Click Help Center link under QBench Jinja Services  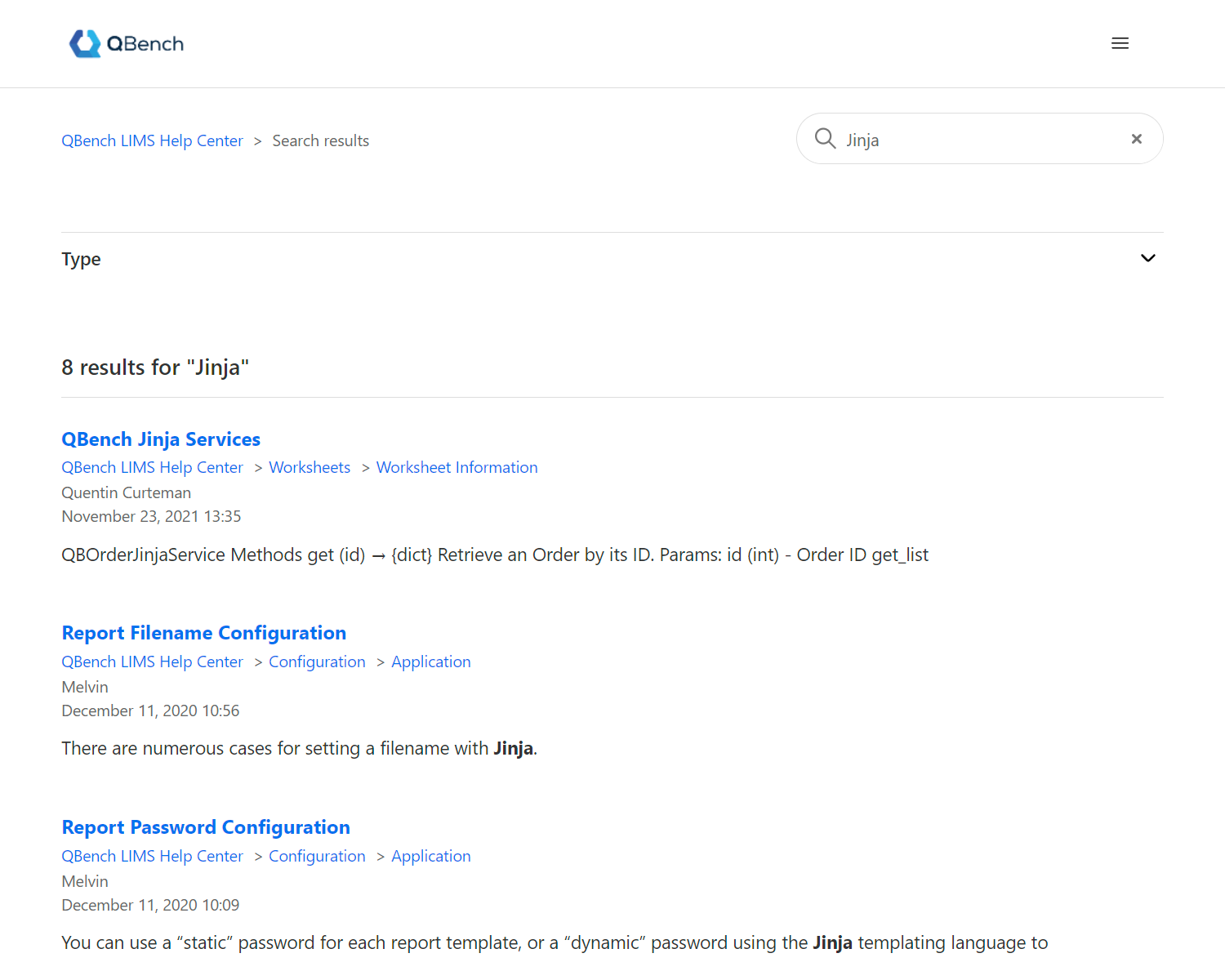click(152, 468)
